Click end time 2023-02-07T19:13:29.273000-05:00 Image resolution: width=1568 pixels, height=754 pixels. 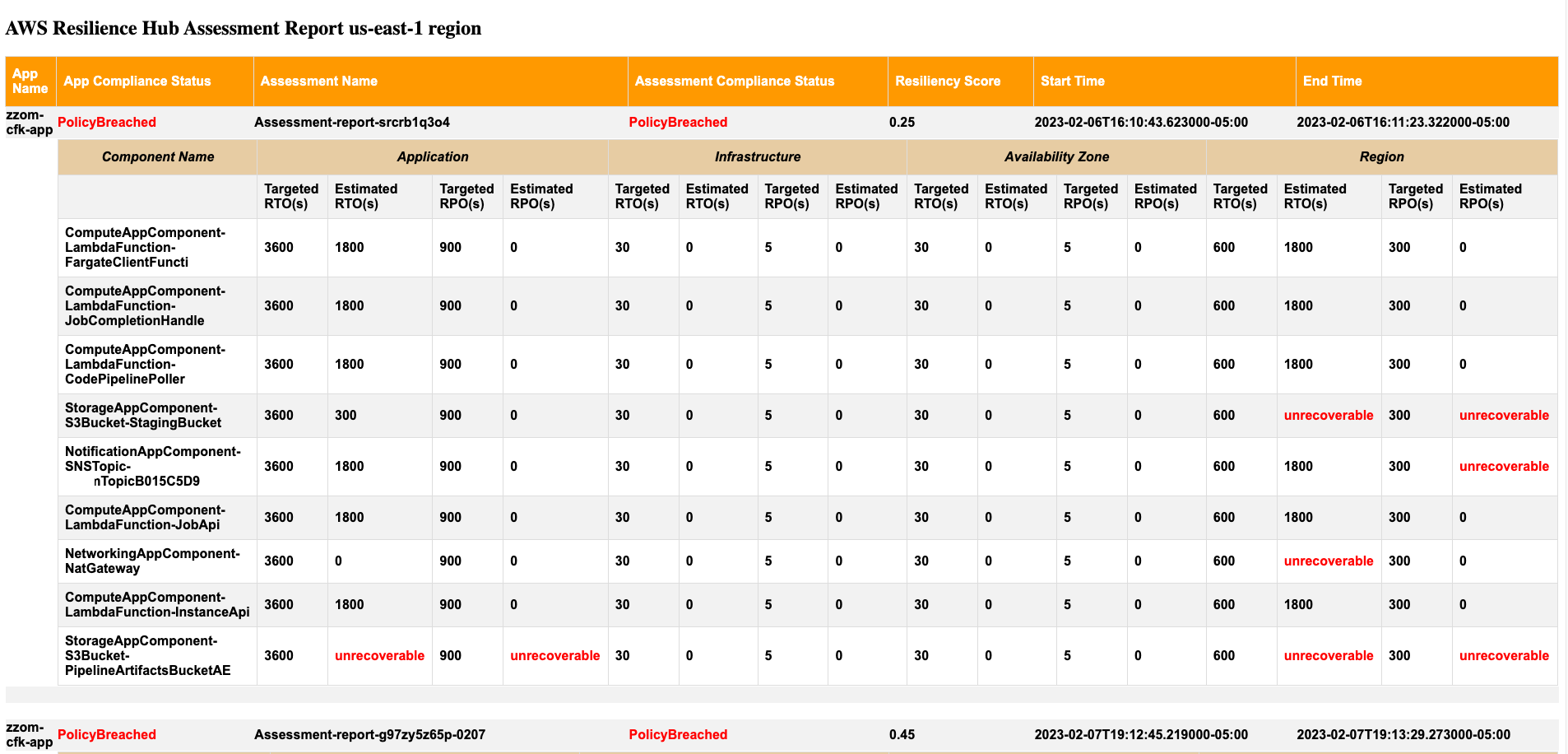click(1403, 735)
